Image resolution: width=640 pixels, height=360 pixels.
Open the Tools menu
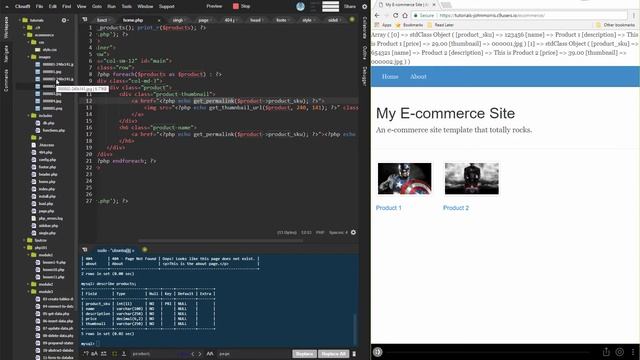tap(127, 6)
